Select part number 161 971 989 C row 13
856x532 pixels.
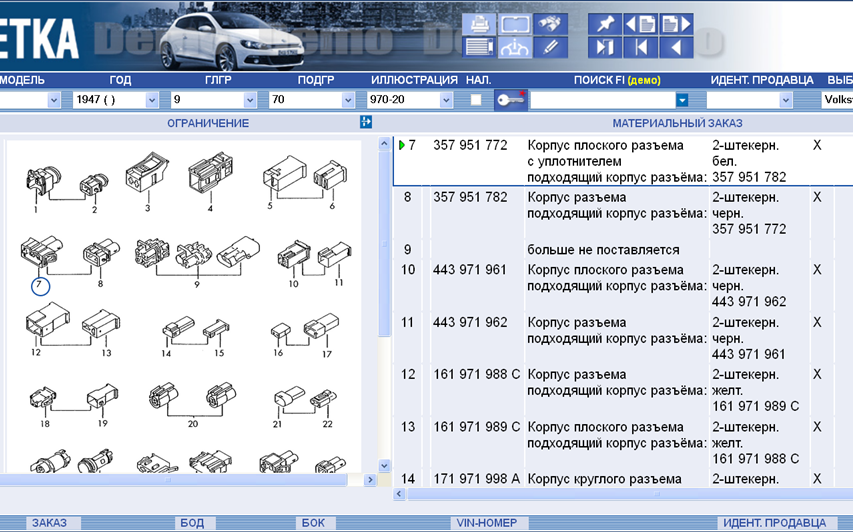[477, 427]
